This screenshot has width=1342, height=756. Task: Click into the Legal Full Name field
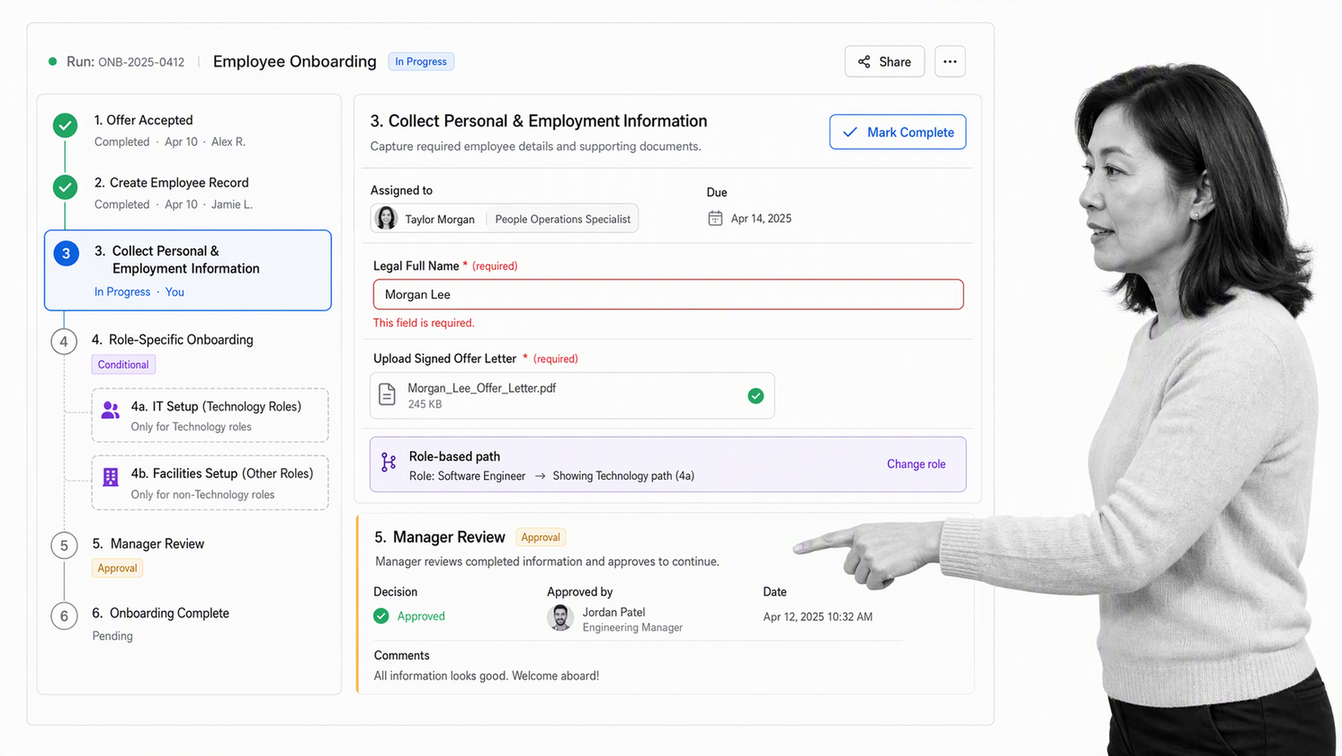click(x=668, y=295)
